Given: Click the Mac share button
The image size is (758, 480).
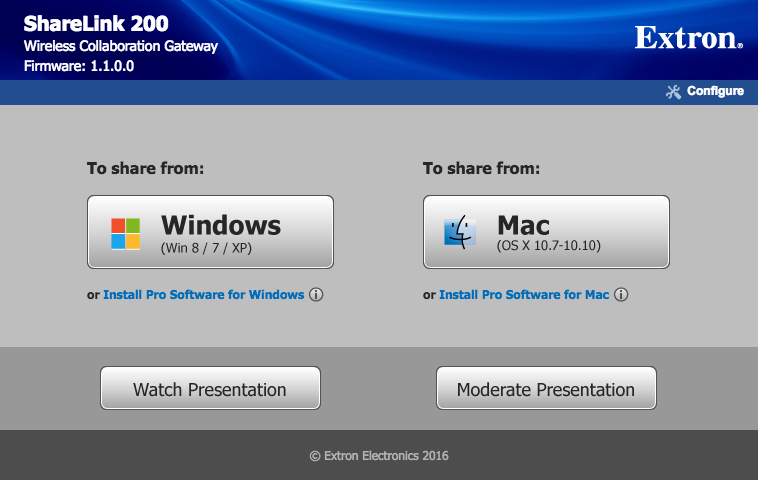Looking at the screenshot, I should click(x=546, y=232).
